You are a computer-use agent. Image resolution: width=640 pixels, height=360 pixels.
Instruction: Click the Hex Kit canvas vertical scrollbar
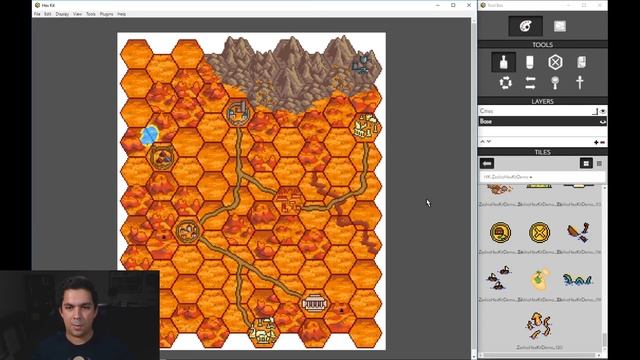(x=474, y=188)
